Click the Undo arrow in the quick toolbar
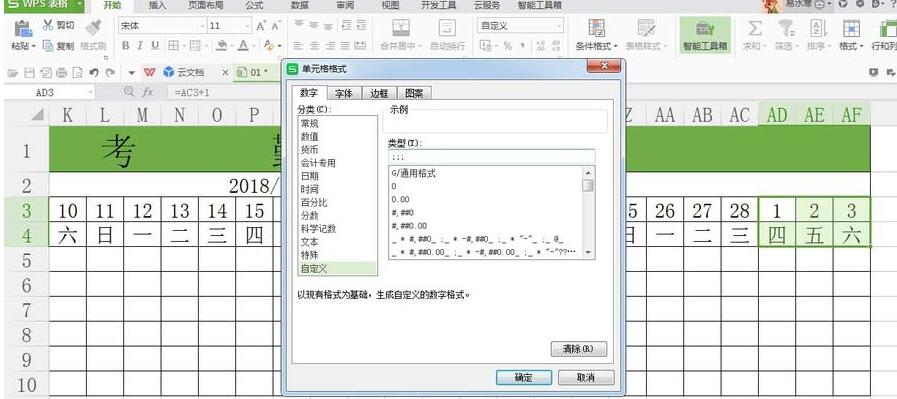The image size is (897, 399). (94, 72)
